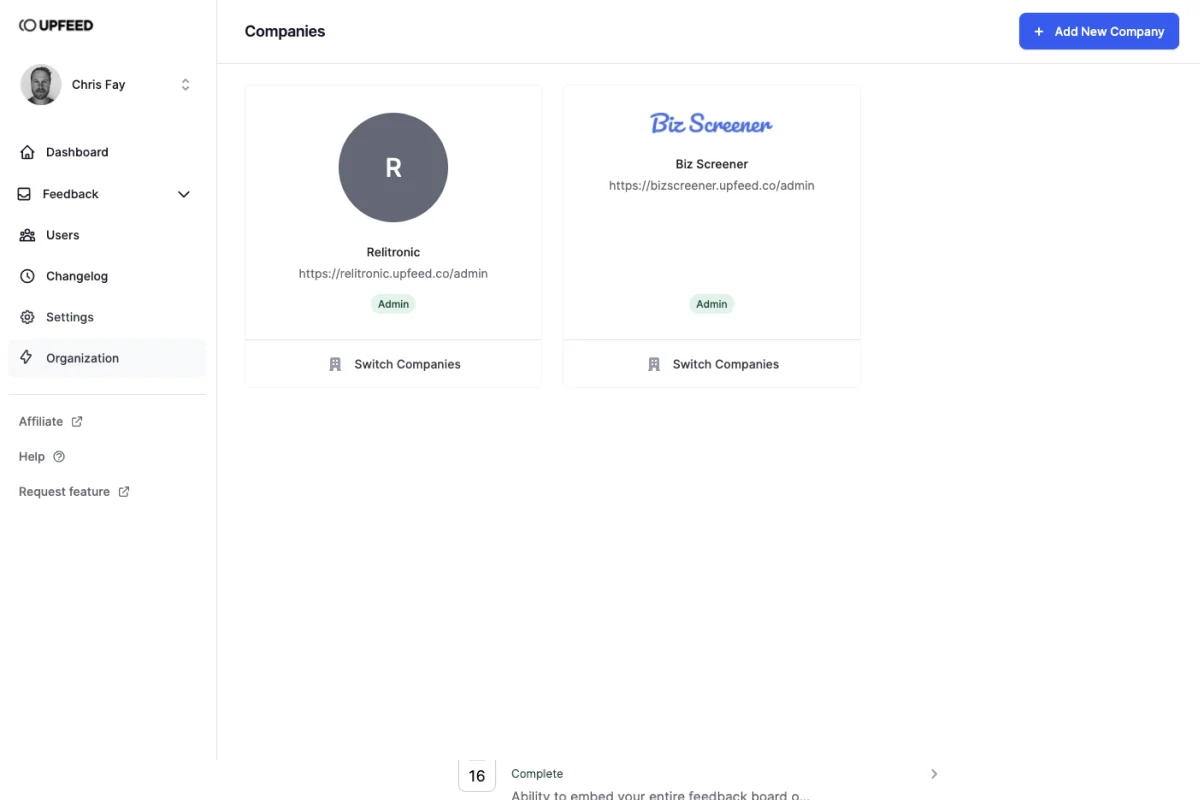Click the Biz Screener logo image

(x=711, y=123)
